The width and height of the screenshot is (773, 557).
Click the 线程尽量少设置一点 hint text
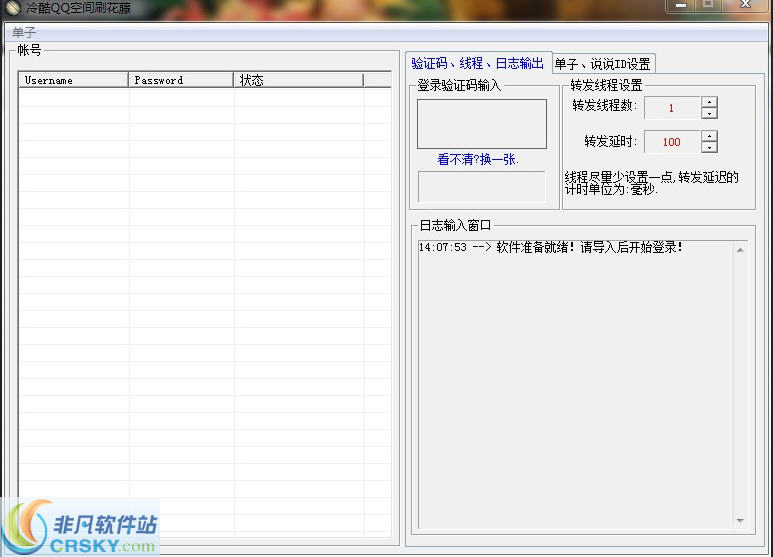[651, 183]
